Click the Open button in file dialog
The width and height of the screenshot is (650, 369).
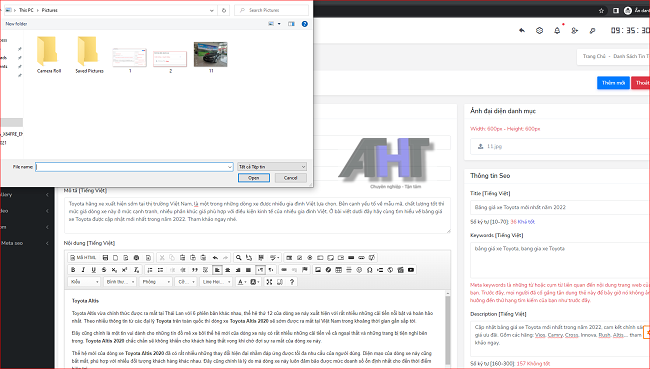point(254,178)
